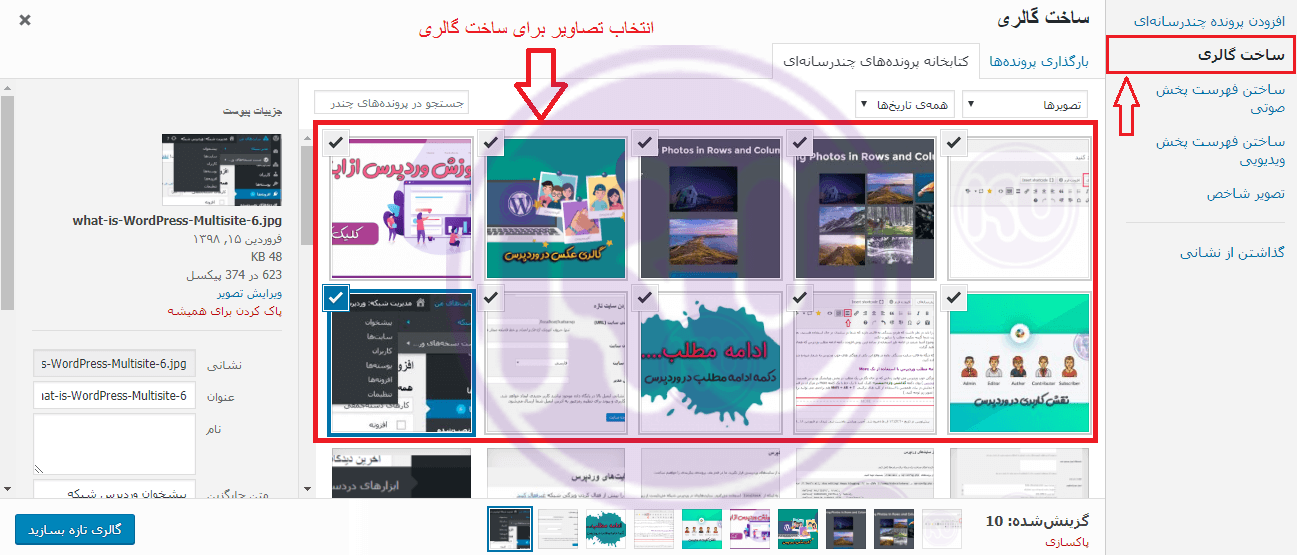This screenshot has width=1297, height=555.
Task: Select the three-photo 'Photos in Rows and Colum' image
Action: pyautogui.click(x=710, y=208)
